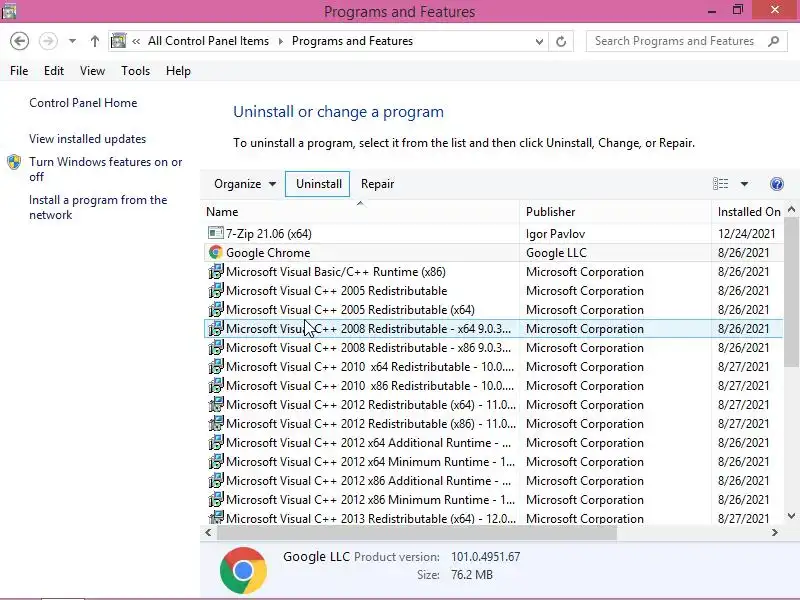Click product version 101.0.4951.67
The image size is (800, 600).
coord(485,557)
